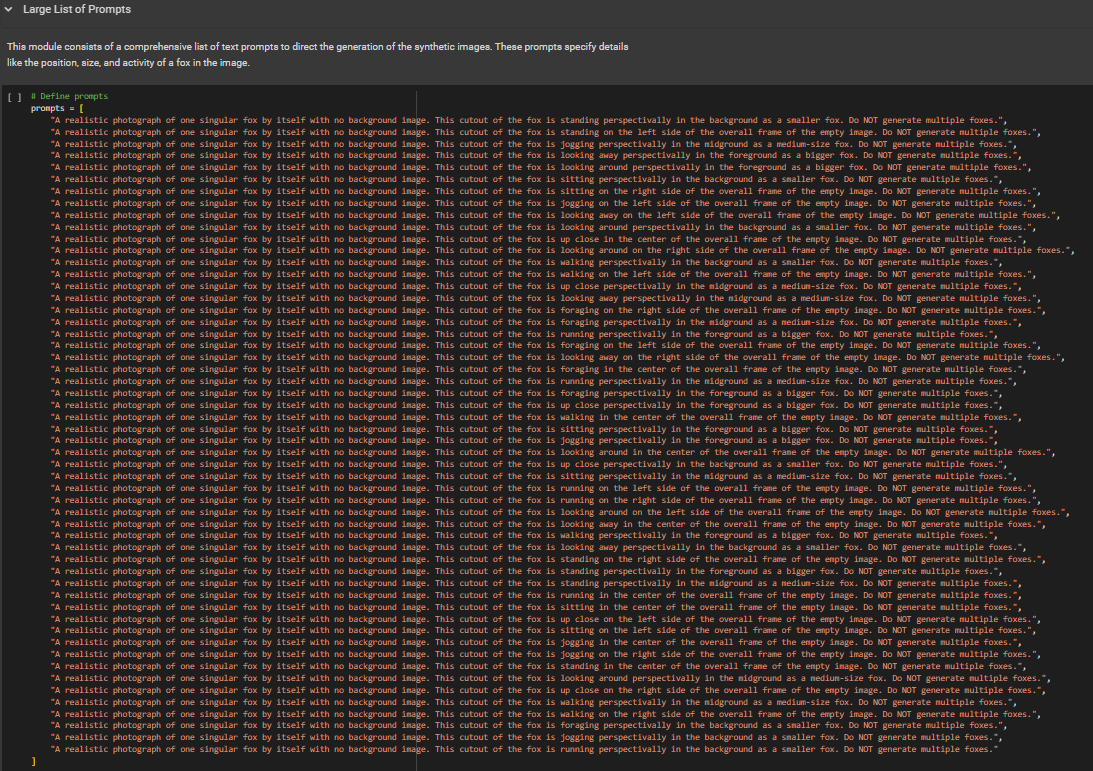Click the 'Large List of Prompts' heading
The height and width of the screenshot is (771, 1093).
(77, 9)
